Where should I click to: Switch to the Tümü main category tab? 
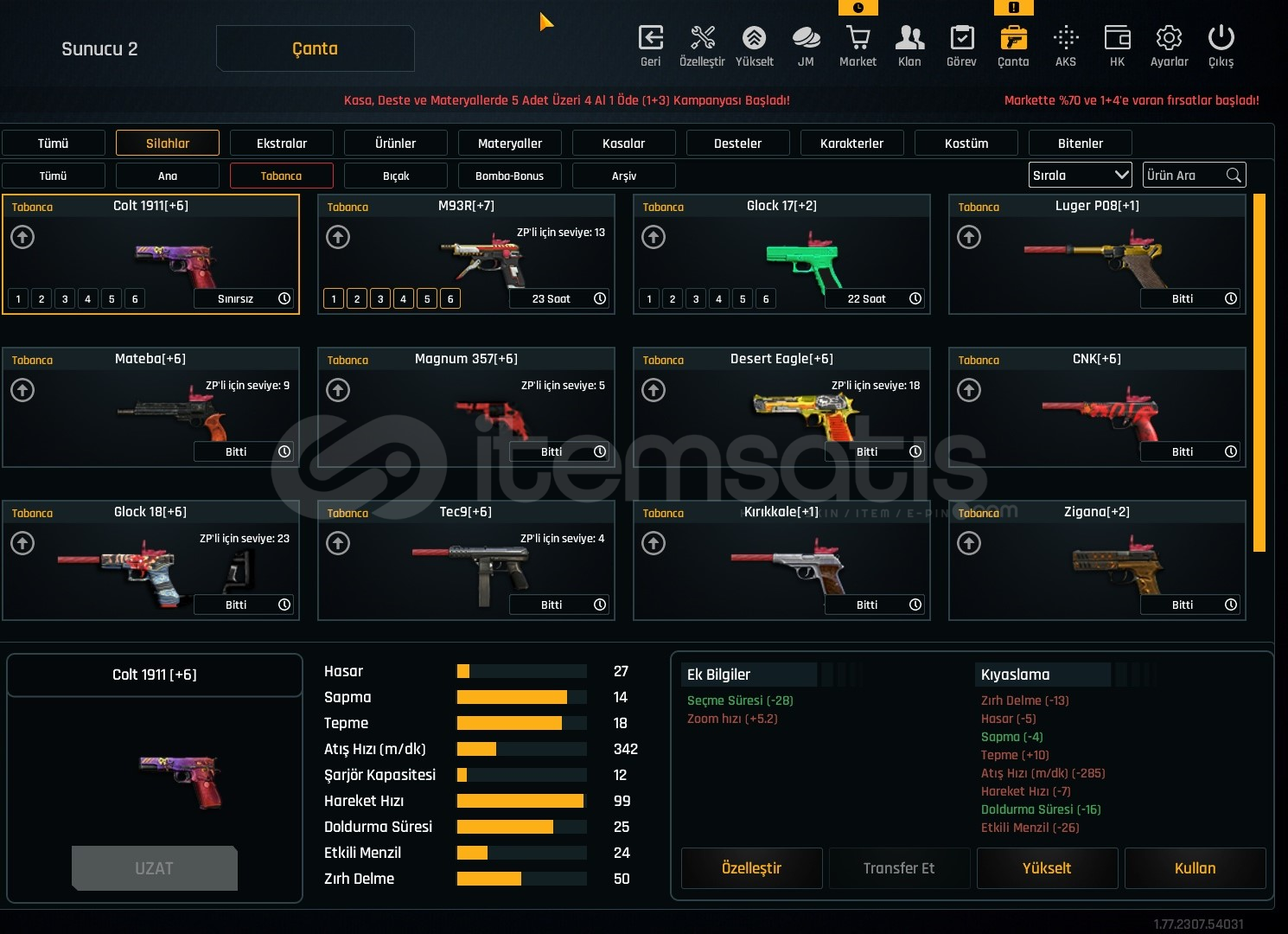54,143
